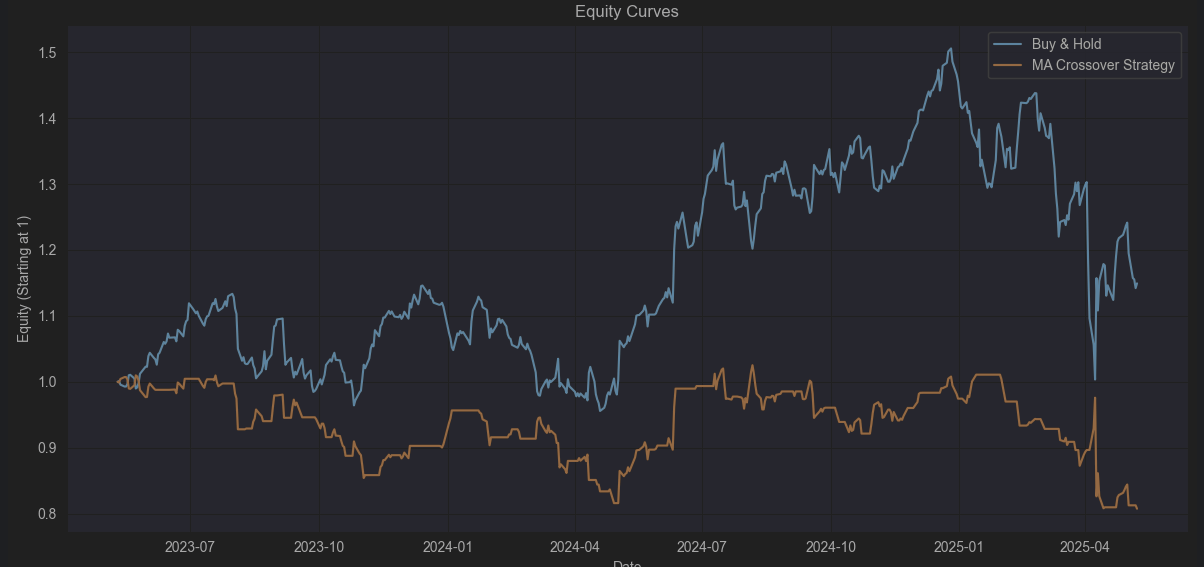The image size is (1204, 567).
Task: Click the y-axis tick value 1.5
Action: [48, 52]
